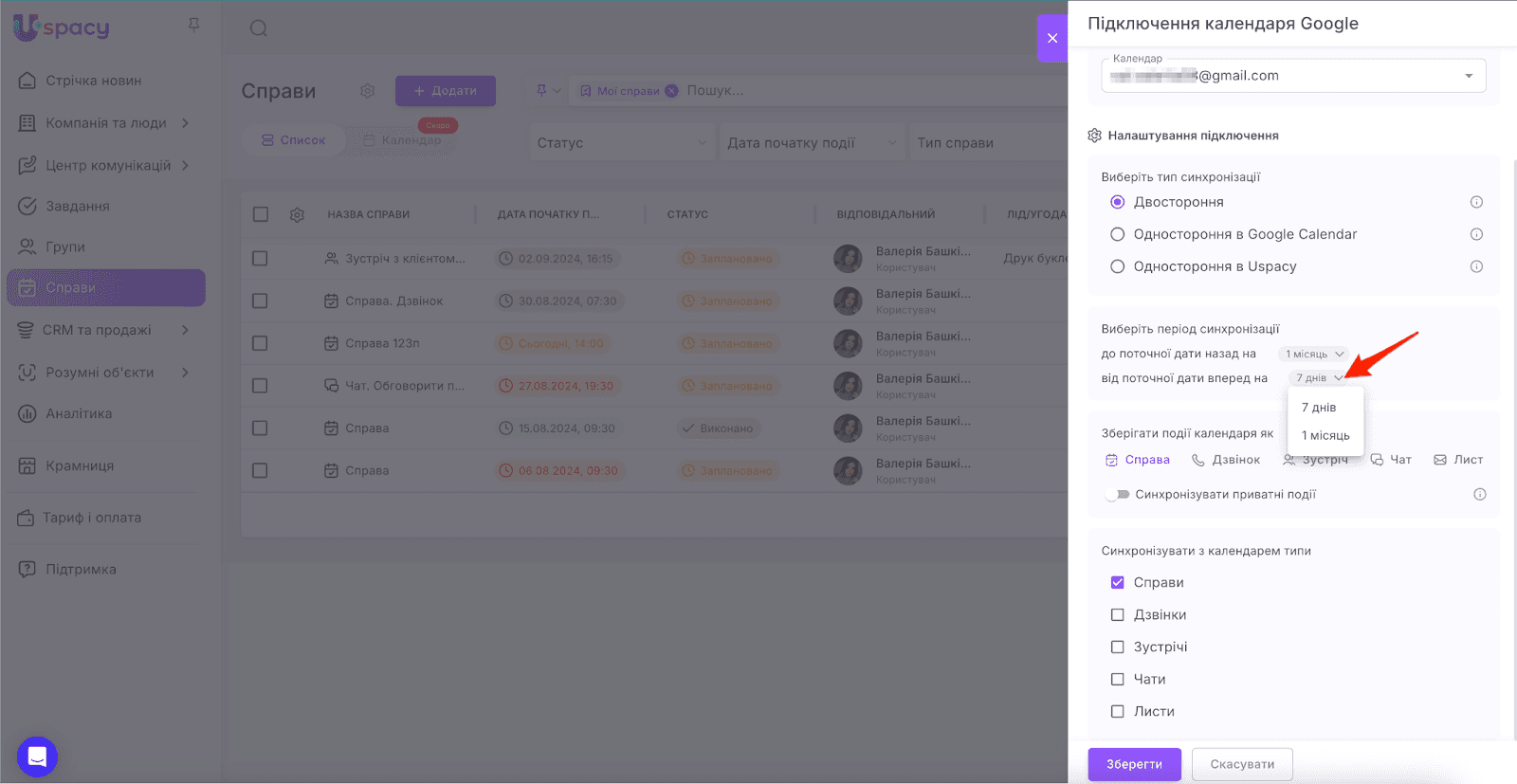The width and height of the screenshot is (1517, 784).
Task: Show info about Одностороння в Google Calendar
Action: point(1476,234)
